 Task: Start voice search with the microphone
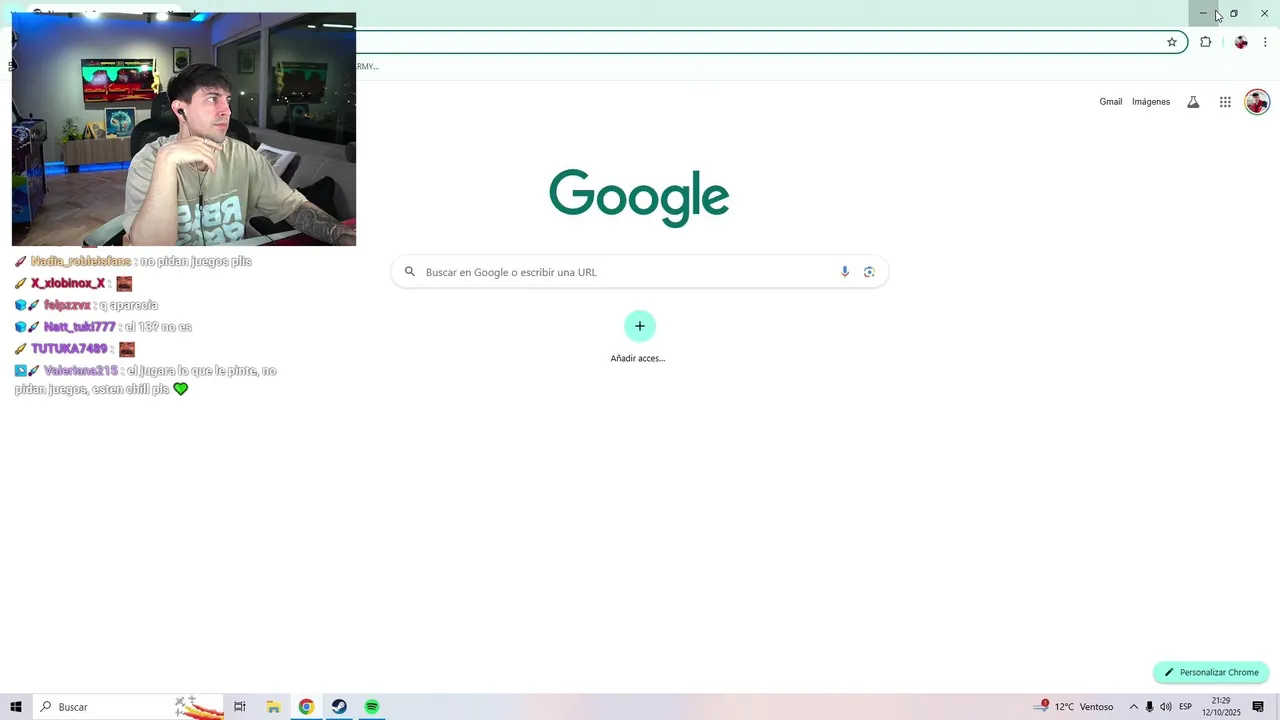point(845,272)
